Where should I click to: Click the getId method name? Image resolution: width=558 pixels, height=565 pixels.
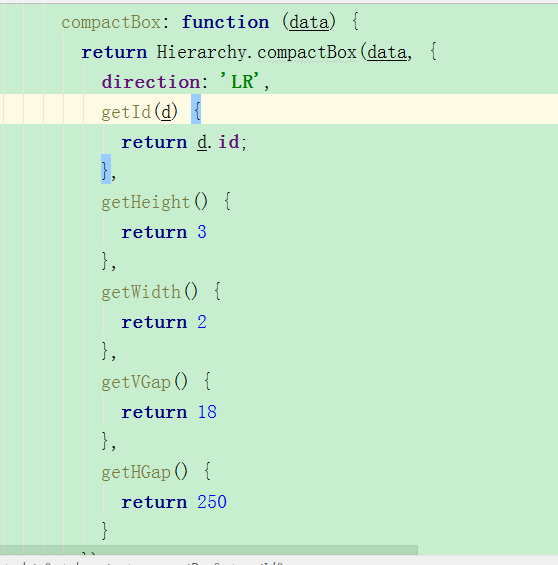pyautogui.click(x=126, y=112)
